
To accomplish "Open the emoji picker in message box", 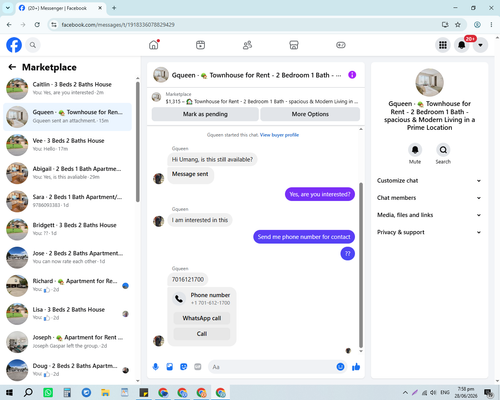I will click(340, 367).
